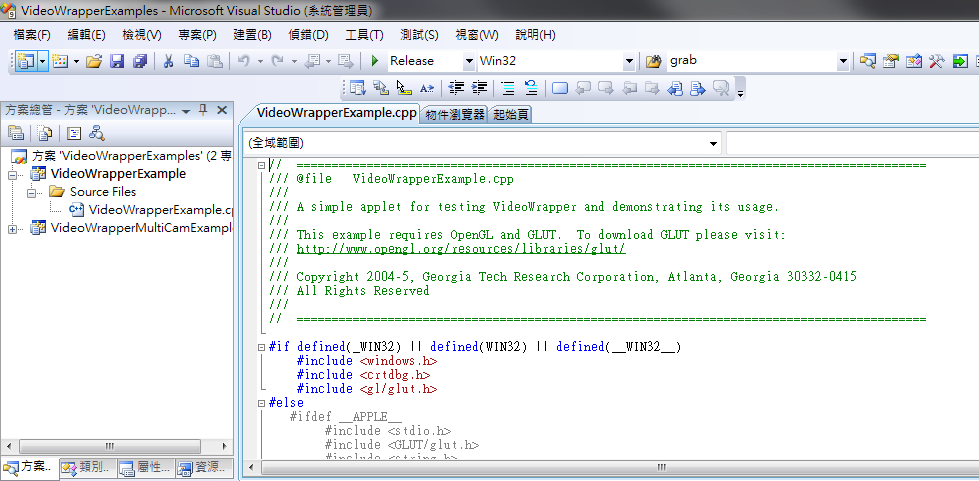
Task: Increase line indent in text editor toolbar
Action: (x=479, y=88)
